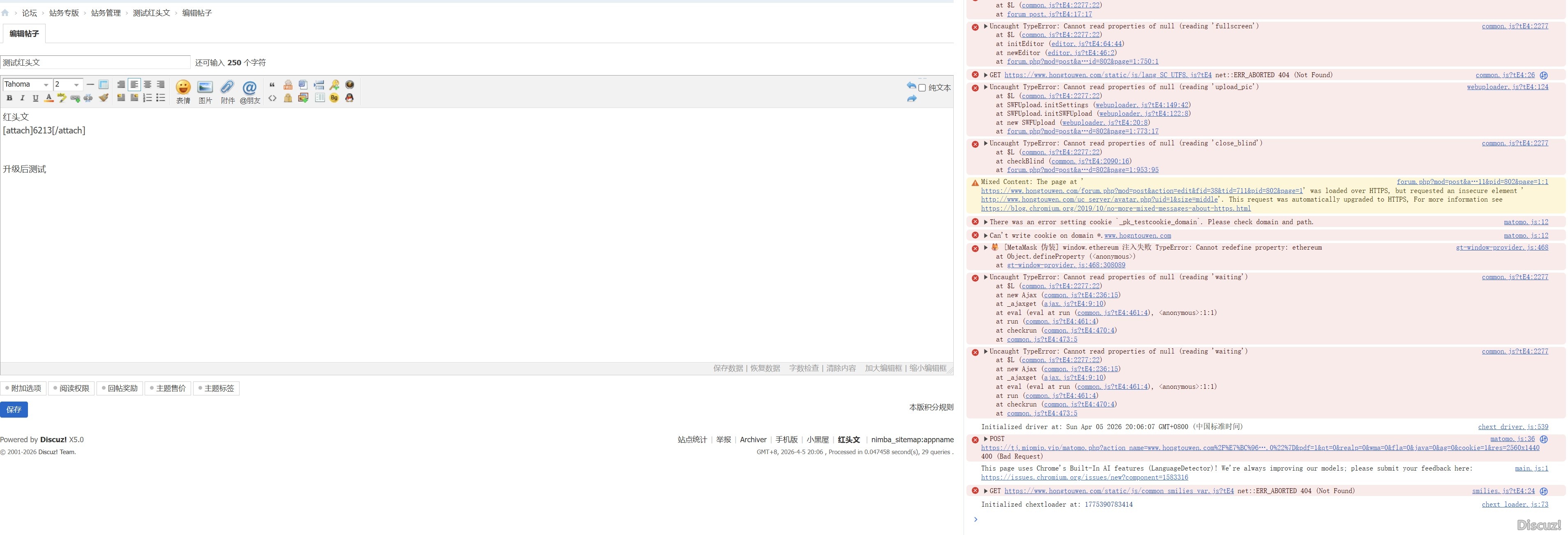Click the 附件 paperclip attachment icon

[228, 87]
